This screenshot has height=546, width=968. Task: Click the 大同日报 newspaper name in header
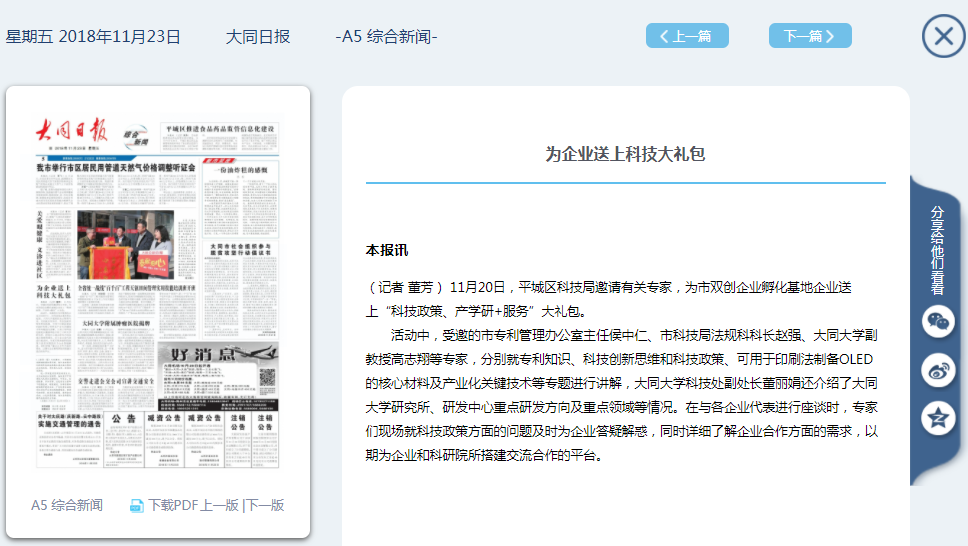257,37
